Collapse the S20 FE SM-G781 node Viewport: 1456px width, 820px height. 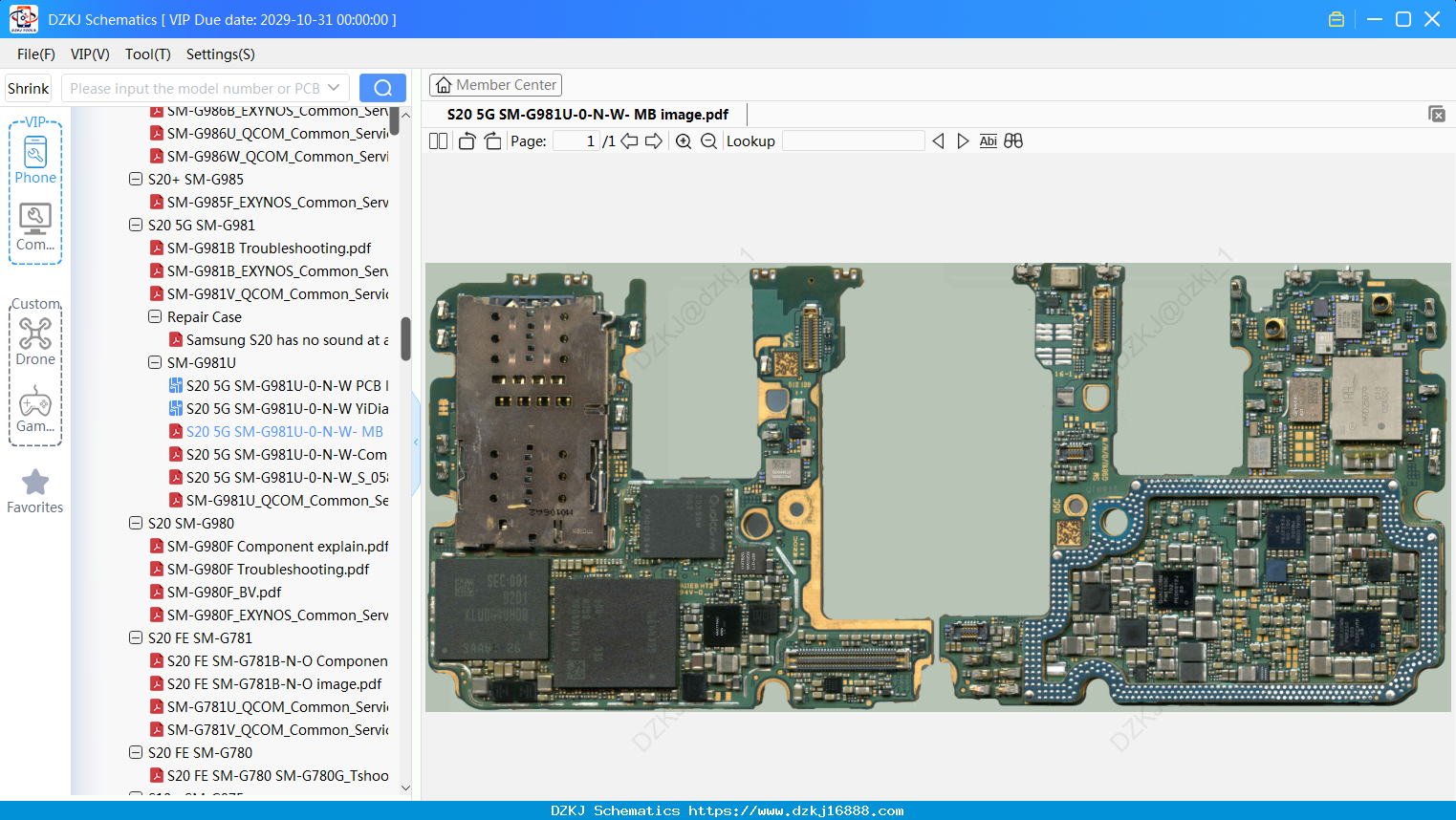[136, 638]
